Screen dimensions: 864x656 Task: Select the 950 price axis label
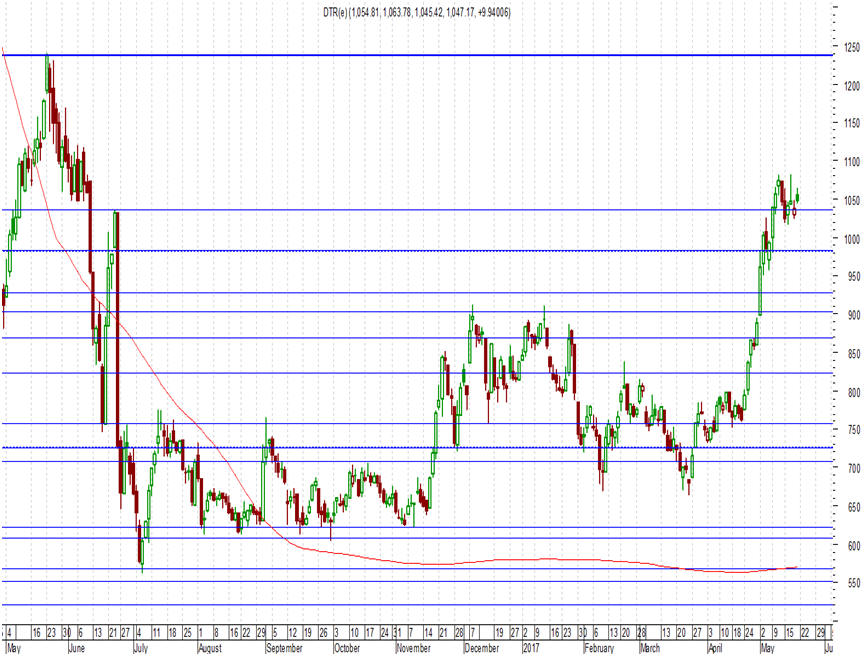coord(854,277)
